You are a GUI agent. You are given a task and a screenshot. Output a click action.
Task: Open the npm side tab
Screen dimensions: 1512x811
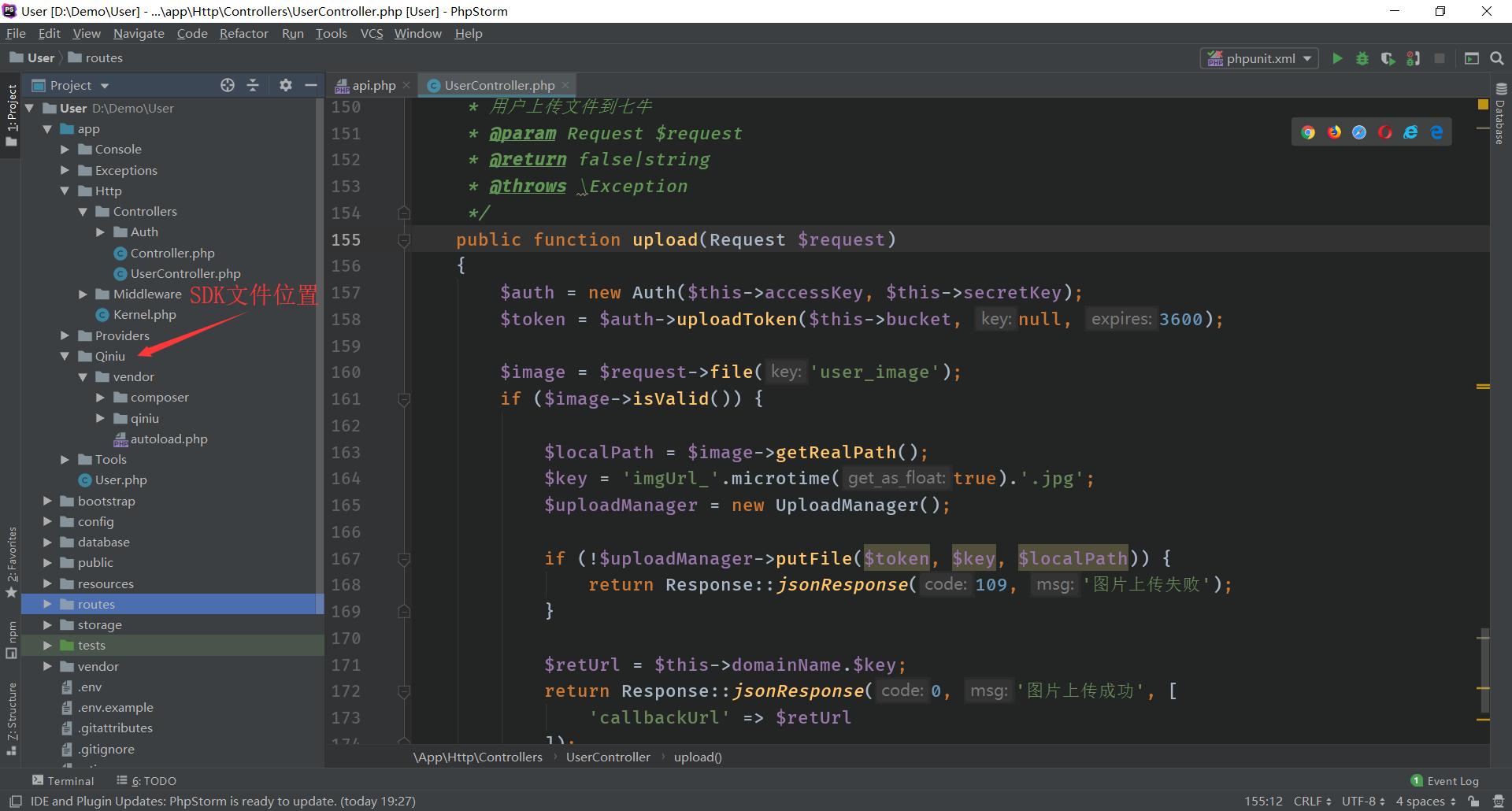(11, 640)
